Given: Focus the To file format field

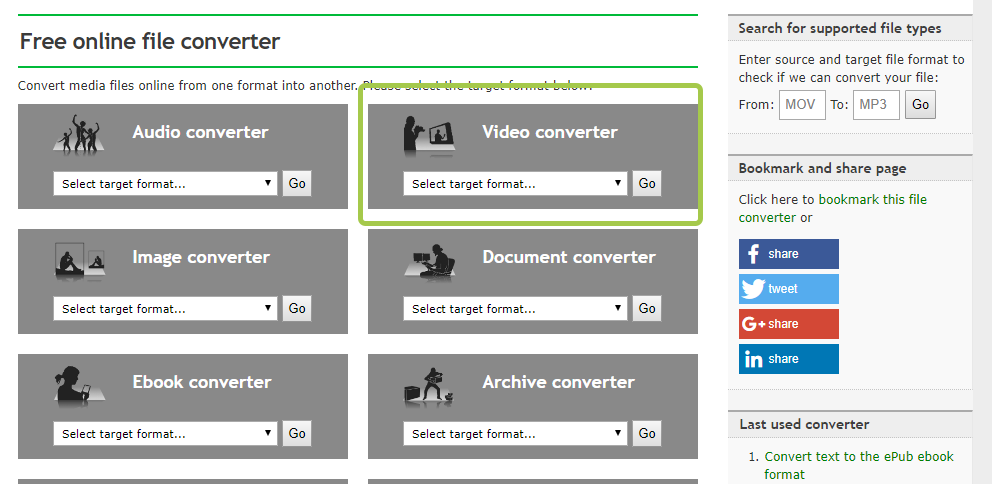Looking at the screenshot, I should coord(876,104).
